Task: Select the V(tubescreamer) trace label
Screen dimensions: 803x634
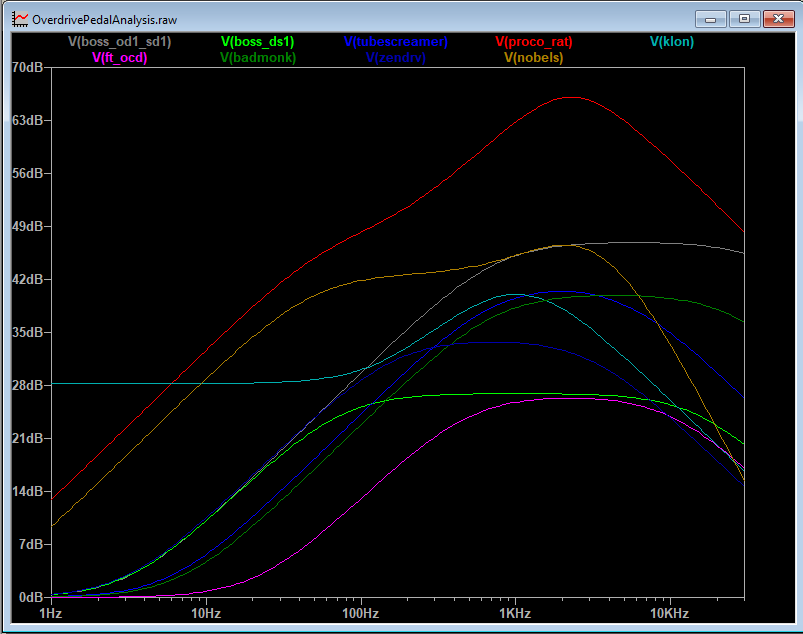Action: point(395,41)
